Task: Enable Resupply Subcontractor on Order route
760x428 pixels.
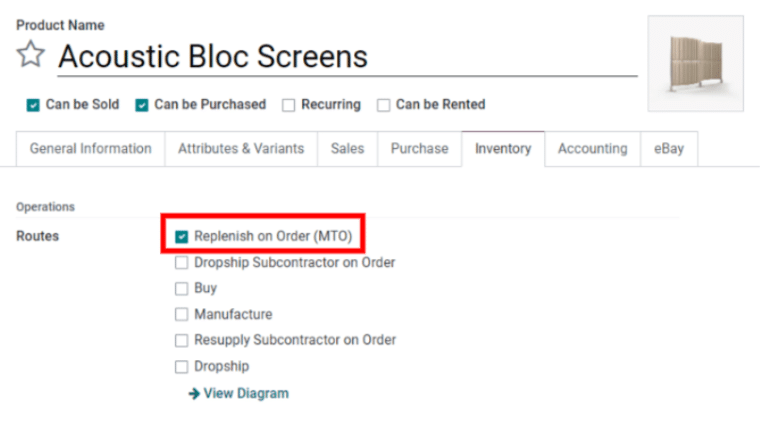Action: [181, 340]
